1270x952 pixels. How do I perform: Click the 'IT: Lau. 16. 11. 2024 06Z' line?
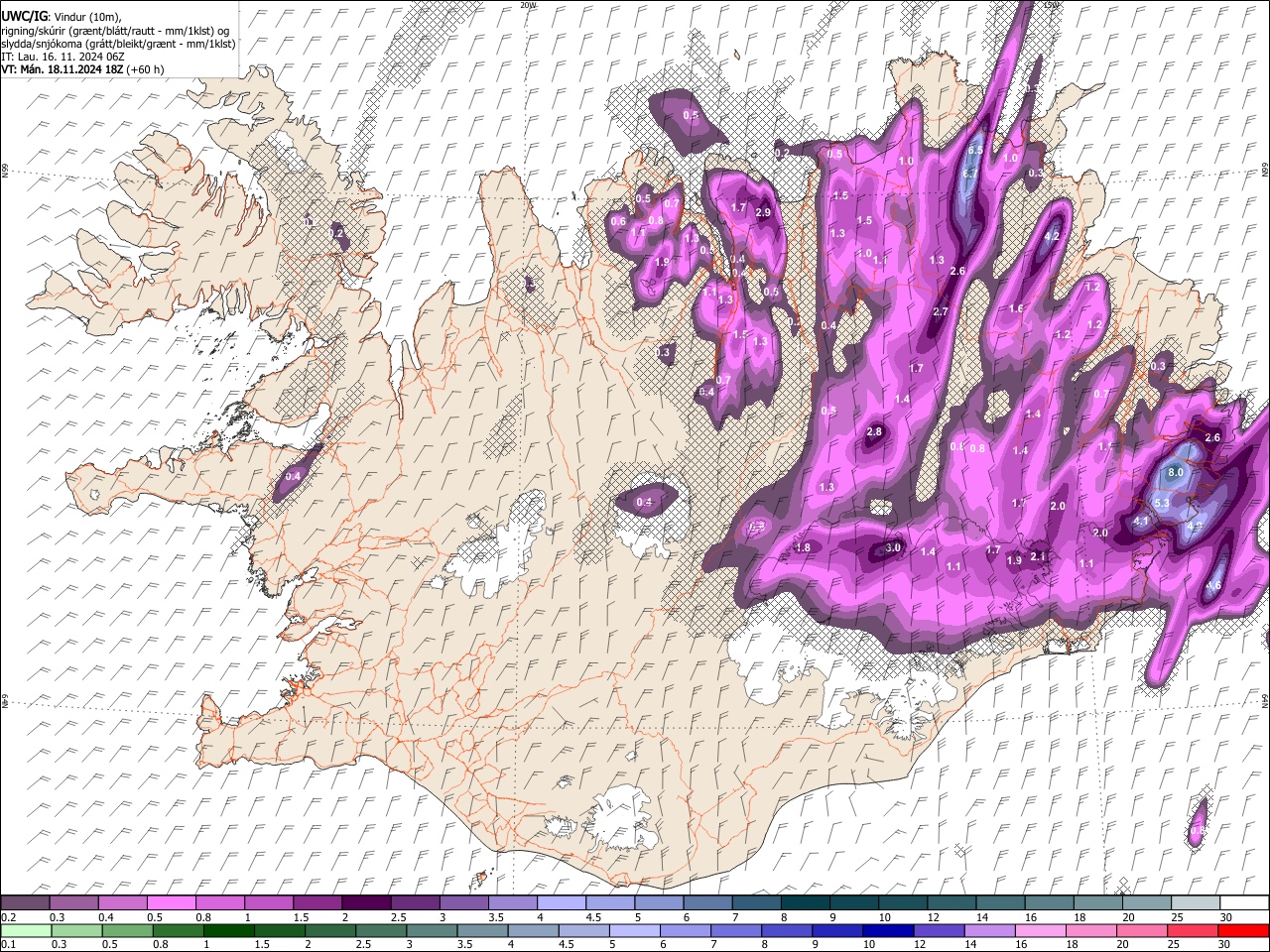pyautogui.click(x=63, y=57)
